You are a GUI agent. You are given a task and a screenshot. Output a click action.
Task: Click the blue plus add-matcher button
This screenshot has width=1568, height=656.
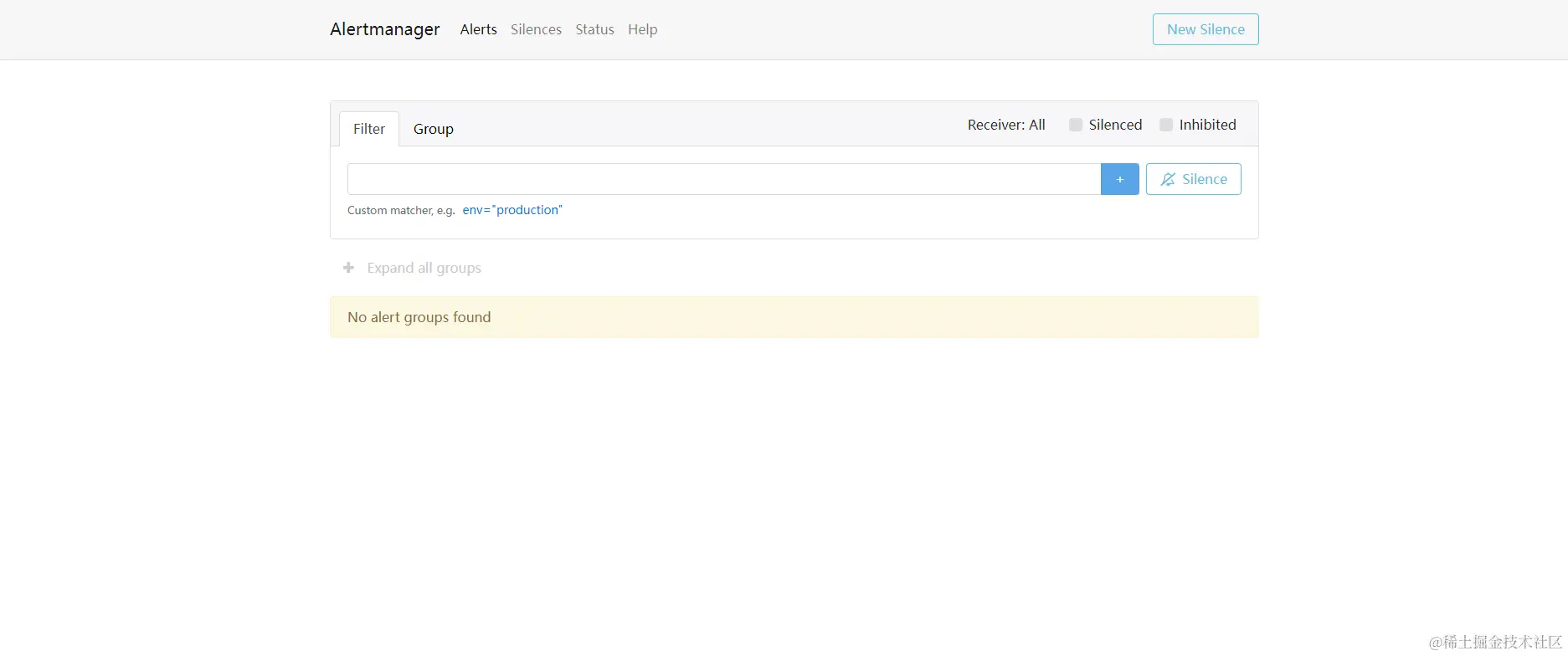pyautogui.click(x=1120, y=179)
